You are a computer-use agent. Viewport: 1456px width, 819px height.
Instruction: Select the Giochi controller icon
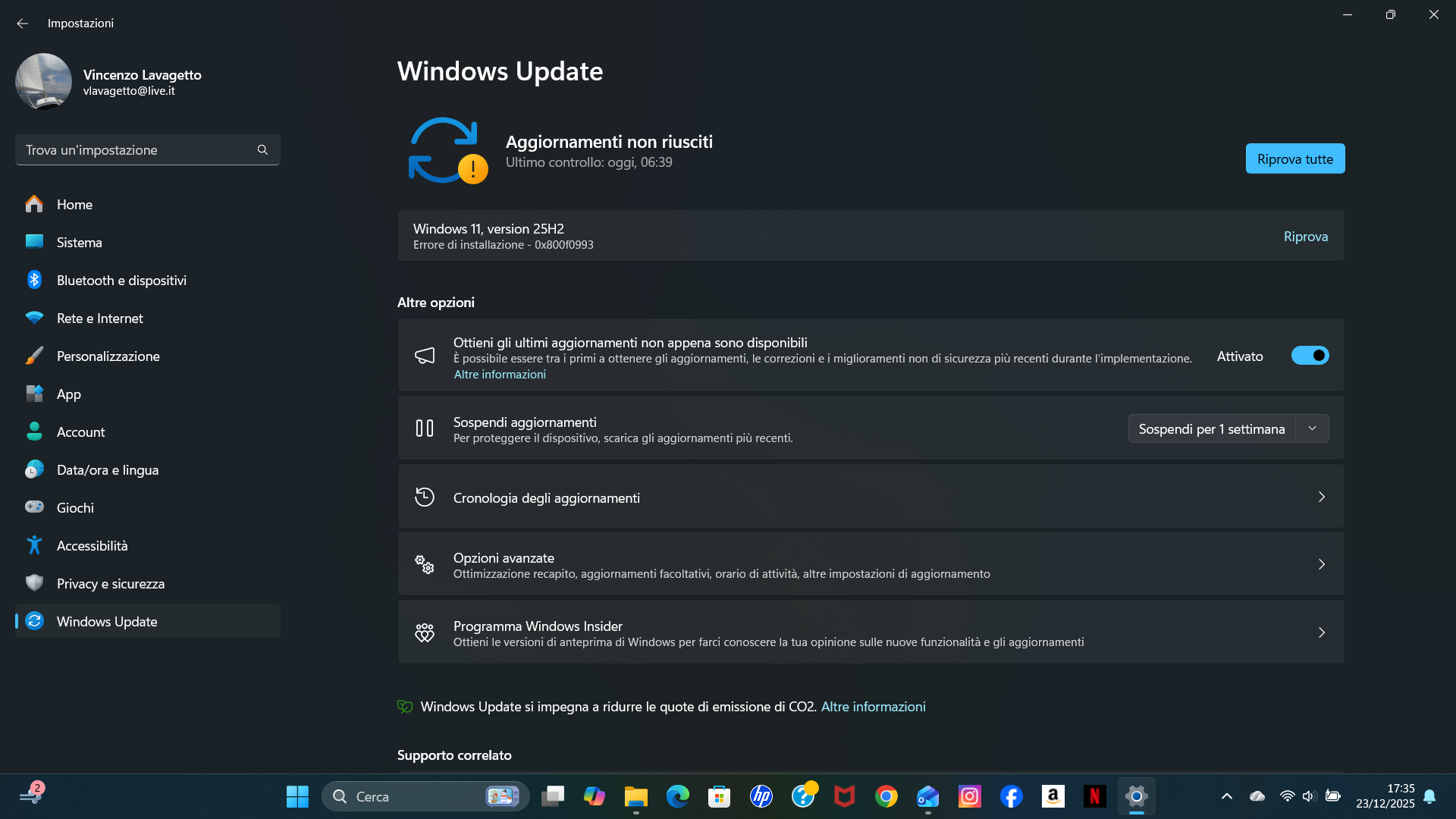tap(34, 507)
